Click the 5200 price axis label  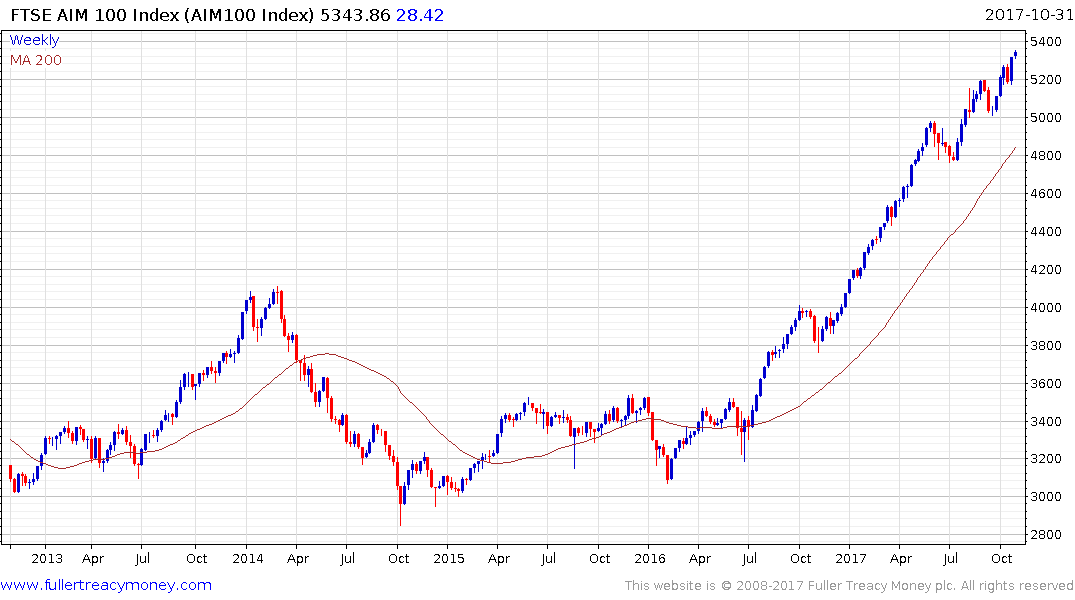tap(1046, 80)
